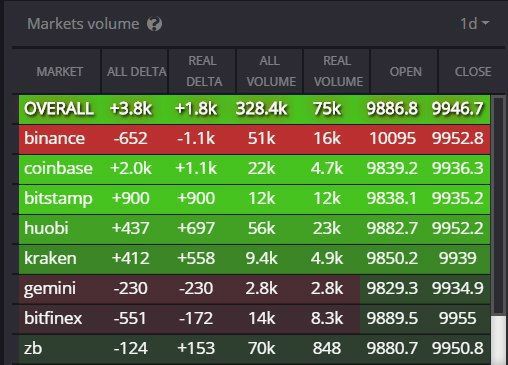Click kraken real volume 4.9k
The height and width of the screenshot is (365, 508).
(x=327, y=258)
